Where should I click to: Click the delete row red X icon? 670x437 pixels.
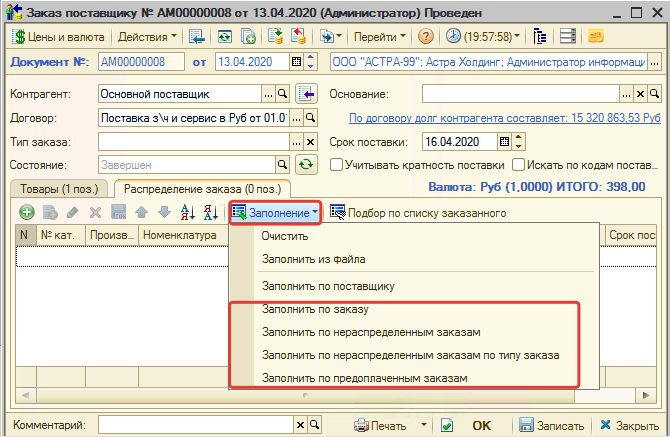pos(95,212)
